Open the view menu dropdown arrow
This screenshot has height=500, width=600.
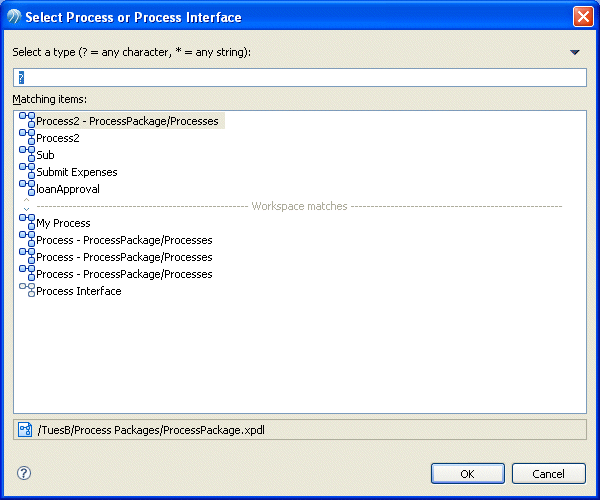click(574, 52)
